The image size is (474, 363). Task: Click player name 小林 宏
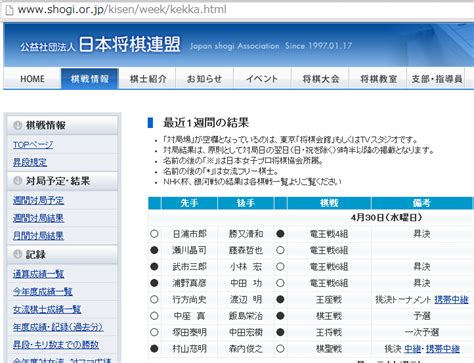[x=246, y=267]
